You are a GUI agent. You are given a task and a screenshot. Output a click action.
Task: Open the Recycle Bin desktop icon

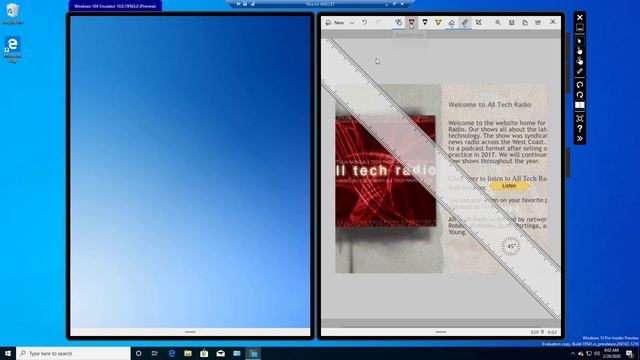click(x=13, y=13)
